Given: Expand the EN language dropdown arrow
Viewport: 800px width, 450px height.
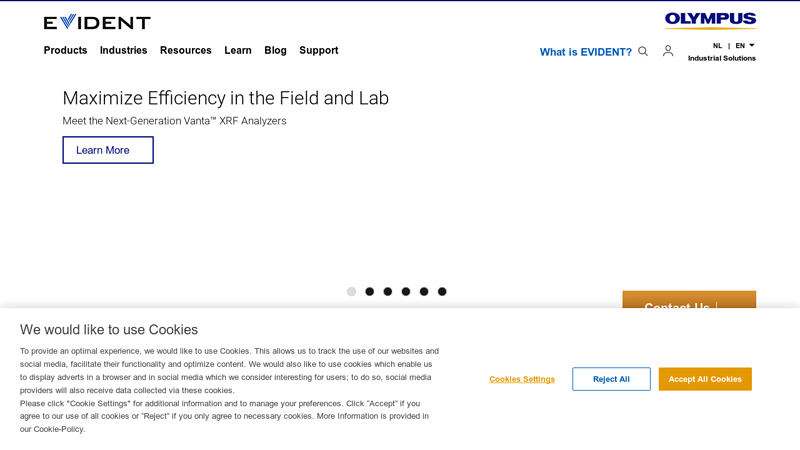Looking at the screenshot, I should click(x=752, y=45).
